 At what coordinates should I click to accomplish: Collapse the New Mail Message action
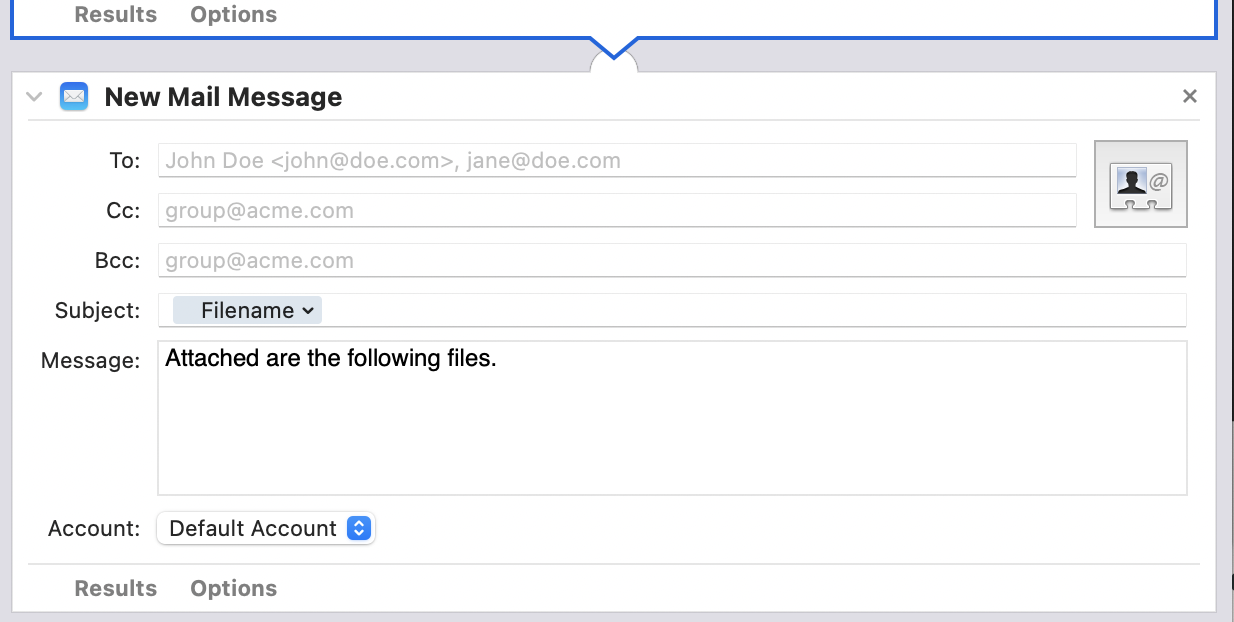[35, 97]
